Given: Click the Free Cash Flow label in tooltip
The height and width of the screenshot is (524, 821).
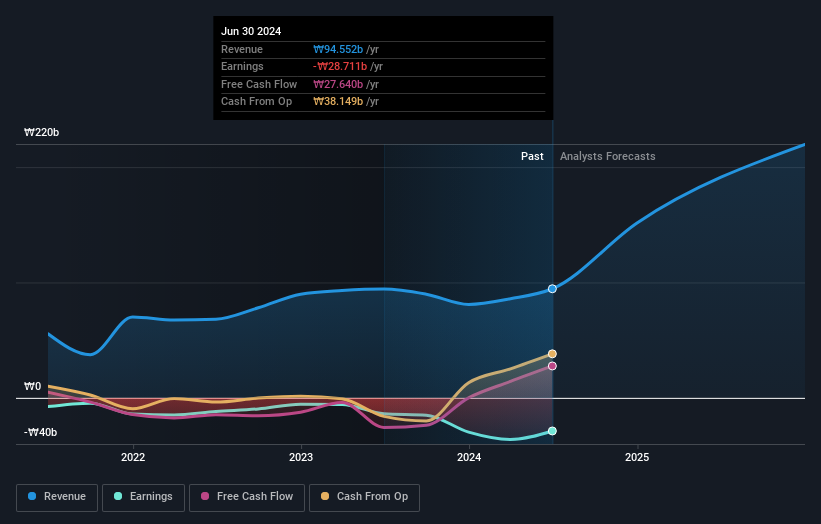Looking at the screenshot, I should pyautogui.click(x=259, y=84).
